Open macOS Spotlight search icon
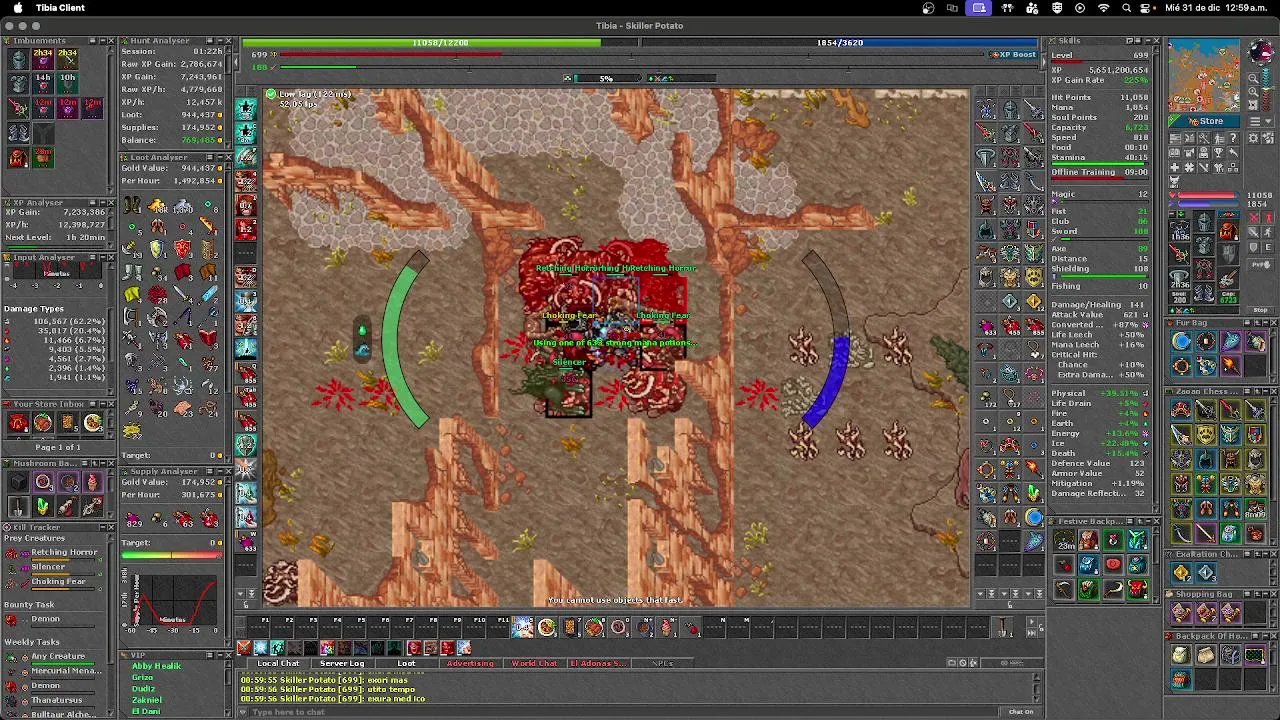The height and width of the screenshot is (720, 1280). 1127,8
